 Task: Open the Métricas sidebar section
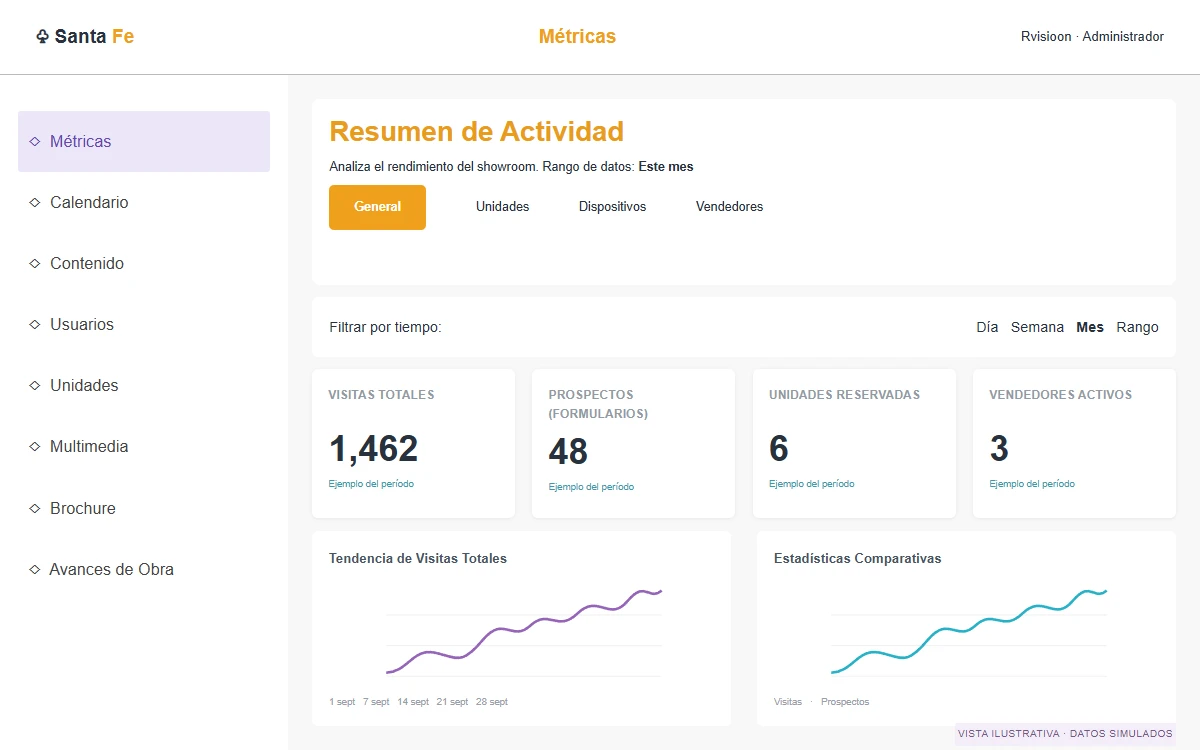point(144,142)
